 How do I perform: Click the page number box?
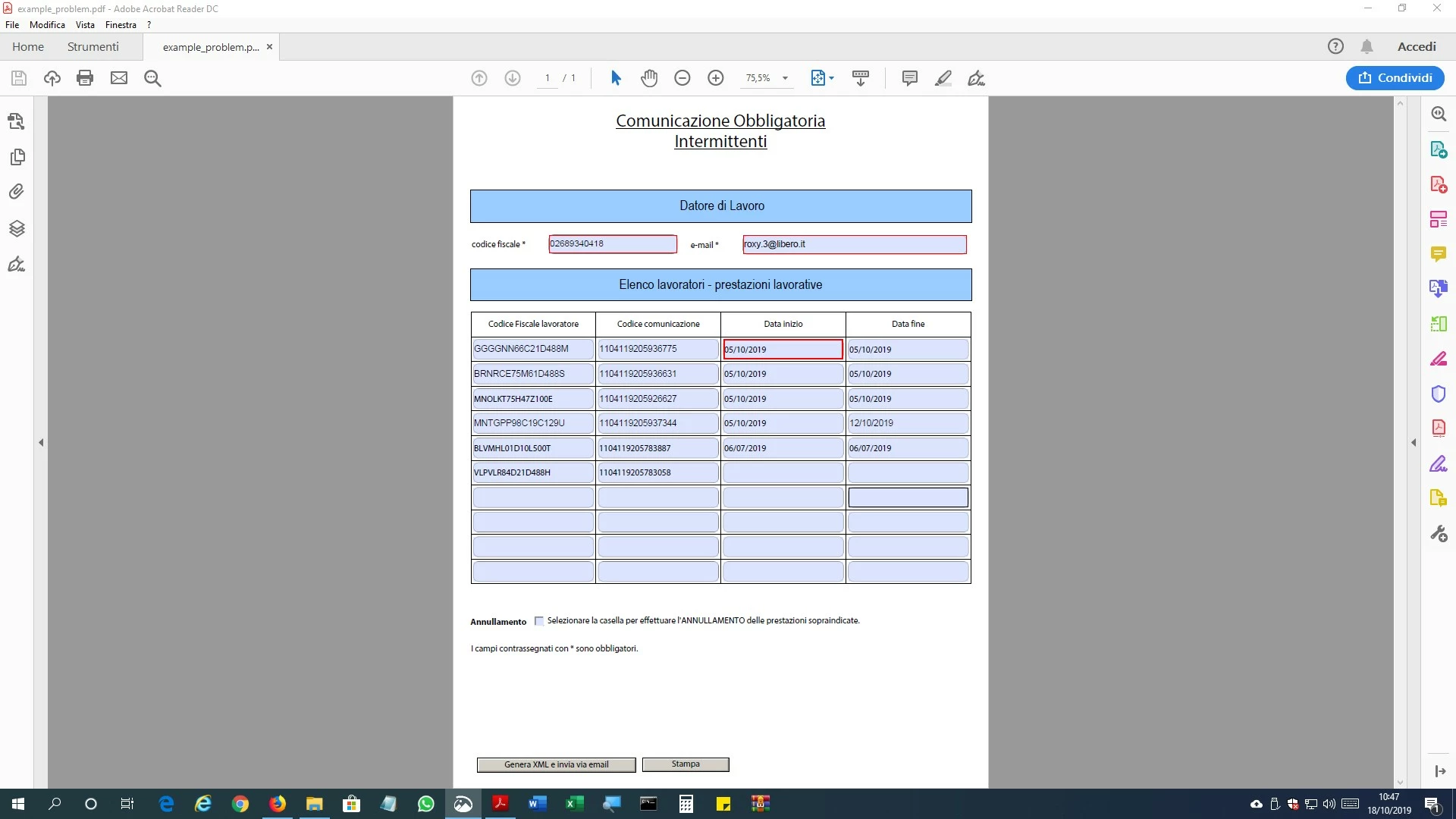(x=548, y=78)
